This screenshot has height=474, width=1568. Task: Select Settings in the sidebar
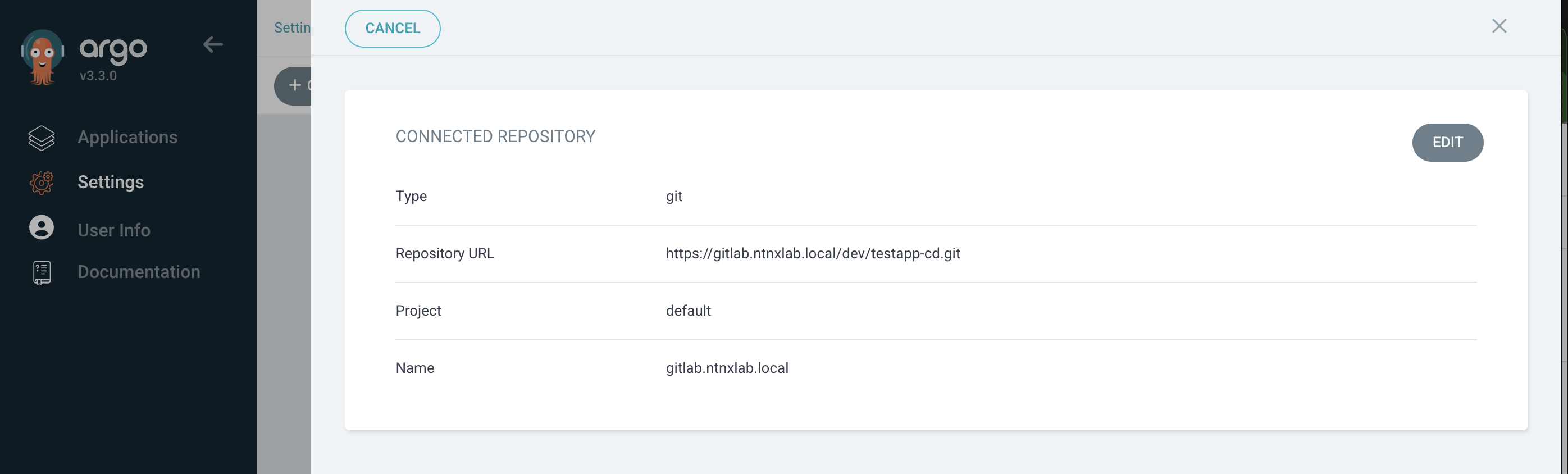coord(110,183)
